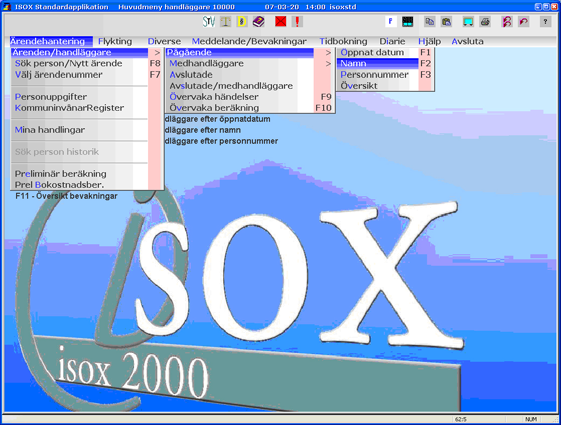Open the Meddelande/Bevakningar menu
561x425 pixels.
click(x=249, y=41)
